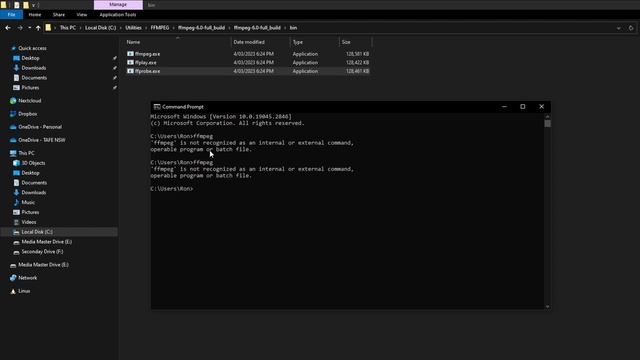The image size is (640, 360).
Task: Open the File menu
Action: point(11,15)
